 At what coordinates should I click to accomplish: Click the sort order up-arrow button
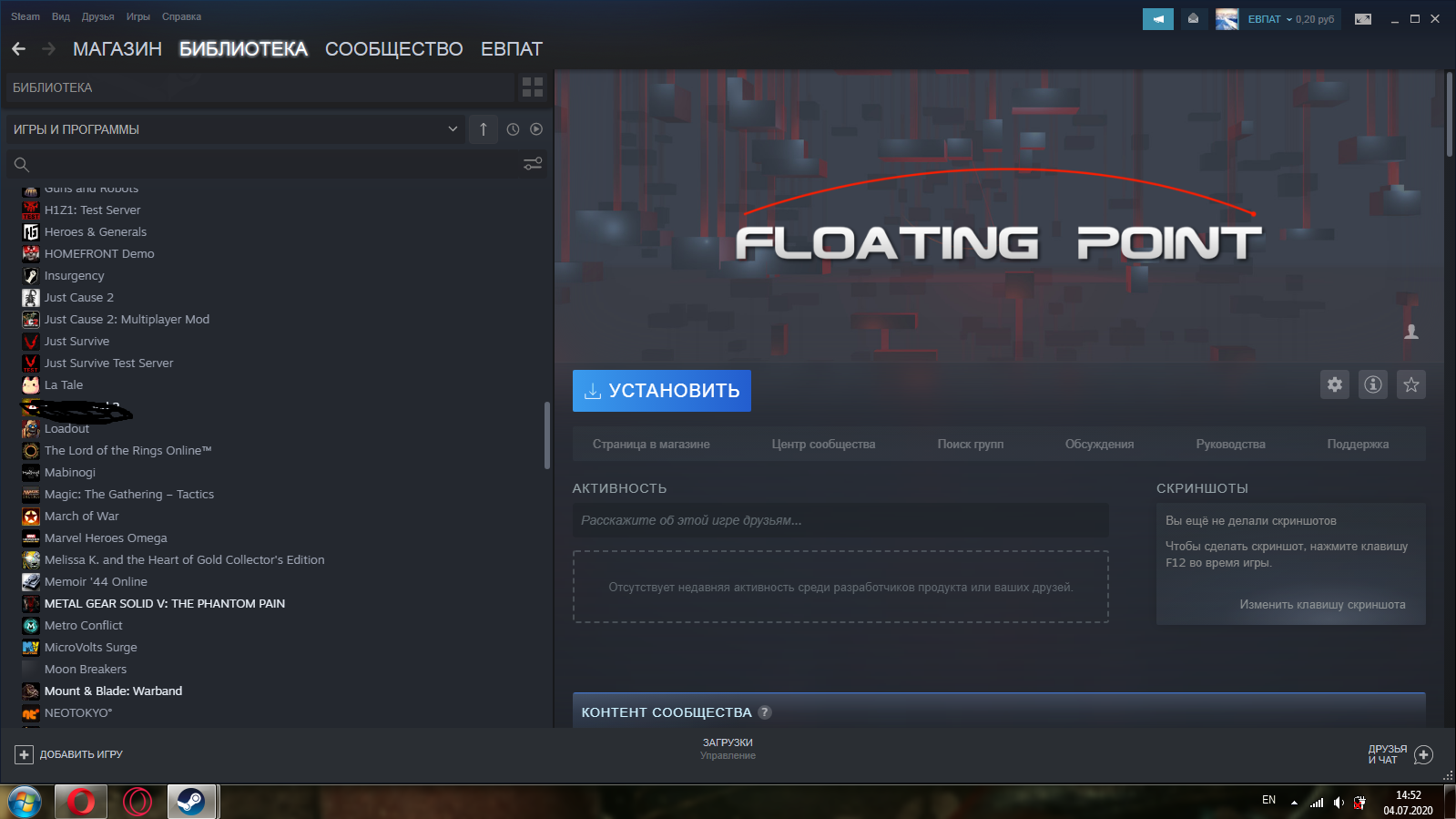coord(484,129)
